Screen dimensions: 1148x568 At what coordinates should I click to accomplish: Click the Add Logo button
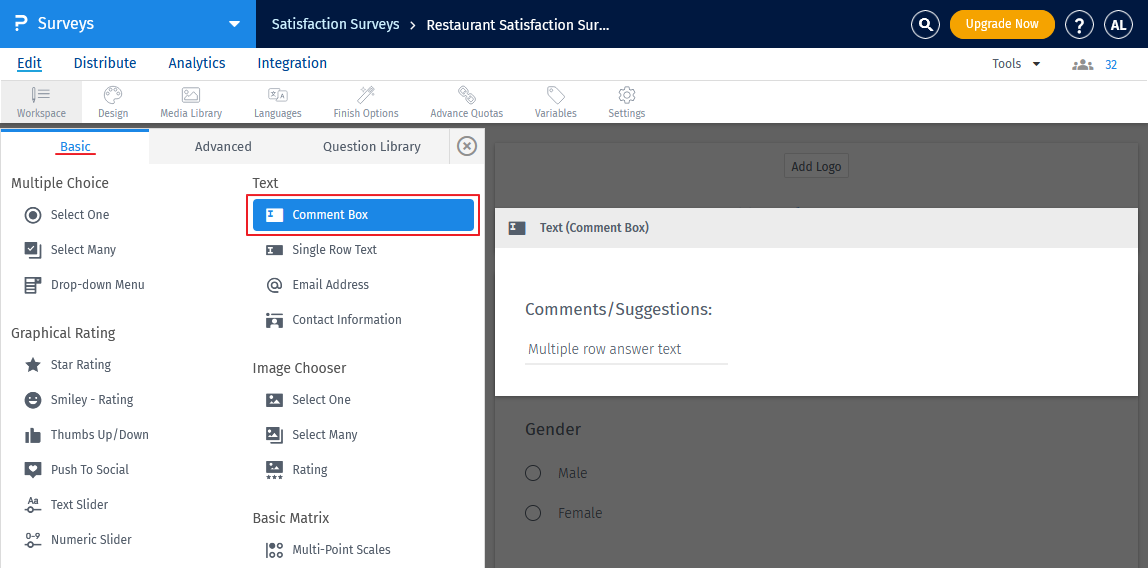click(x=816, y=166)
